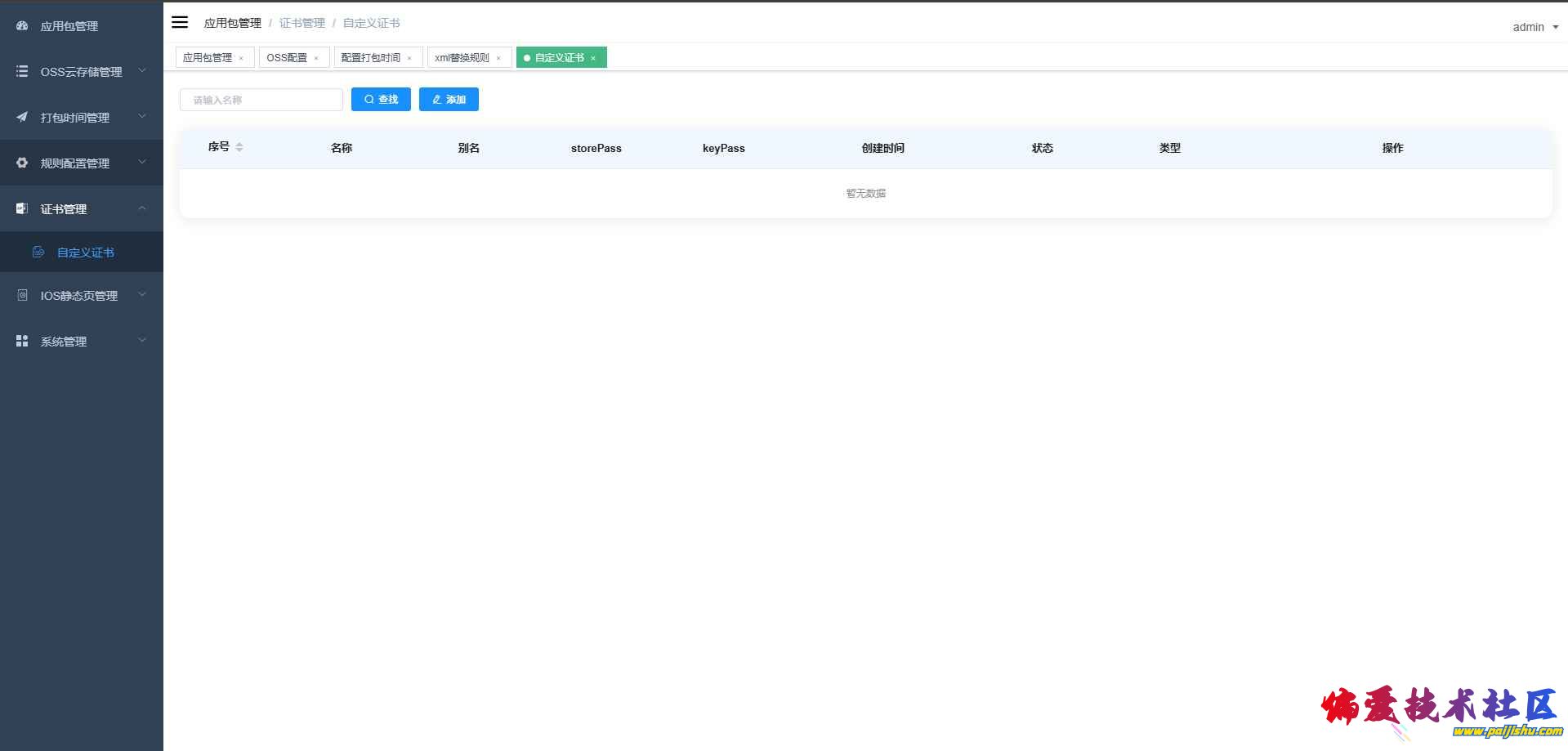Click the 打包时间管理 paper plane icon
The width and height of the screenshot is (1568, 751).
22,117
